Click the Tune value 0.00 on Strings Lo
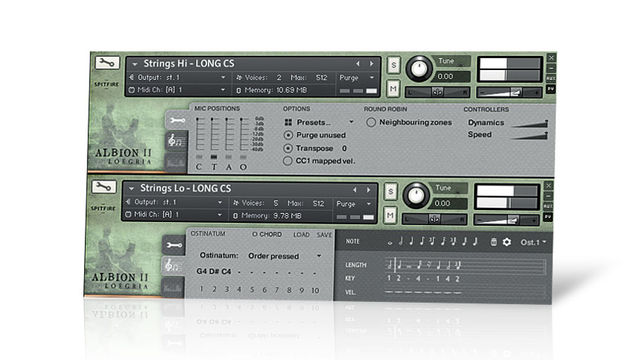The image size is (640, 360). point(442,203)
